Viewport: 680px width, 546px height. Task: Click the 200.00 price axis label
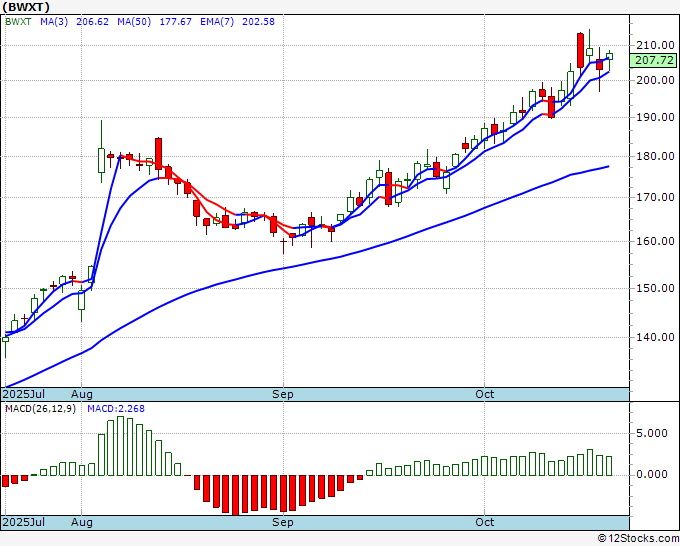[x=655, y=80]
